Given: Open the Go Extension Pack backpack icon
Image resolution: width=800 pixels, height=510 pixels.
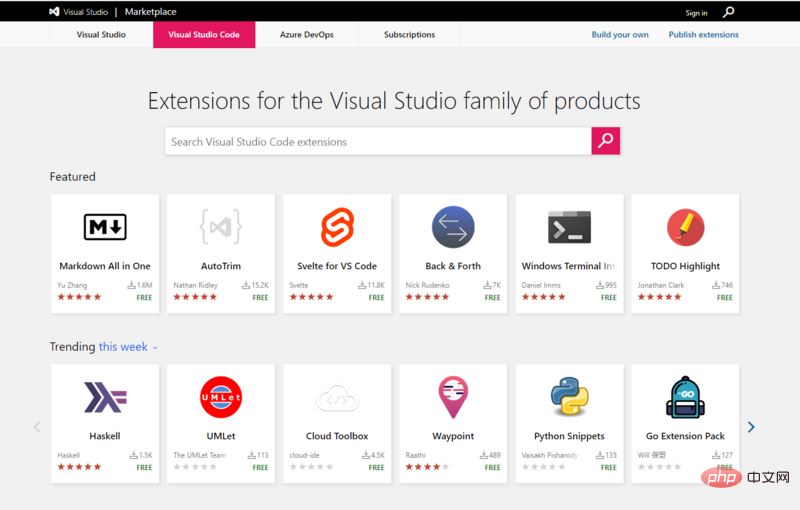Looking at the screenshot, I should (x=686, y=397).
